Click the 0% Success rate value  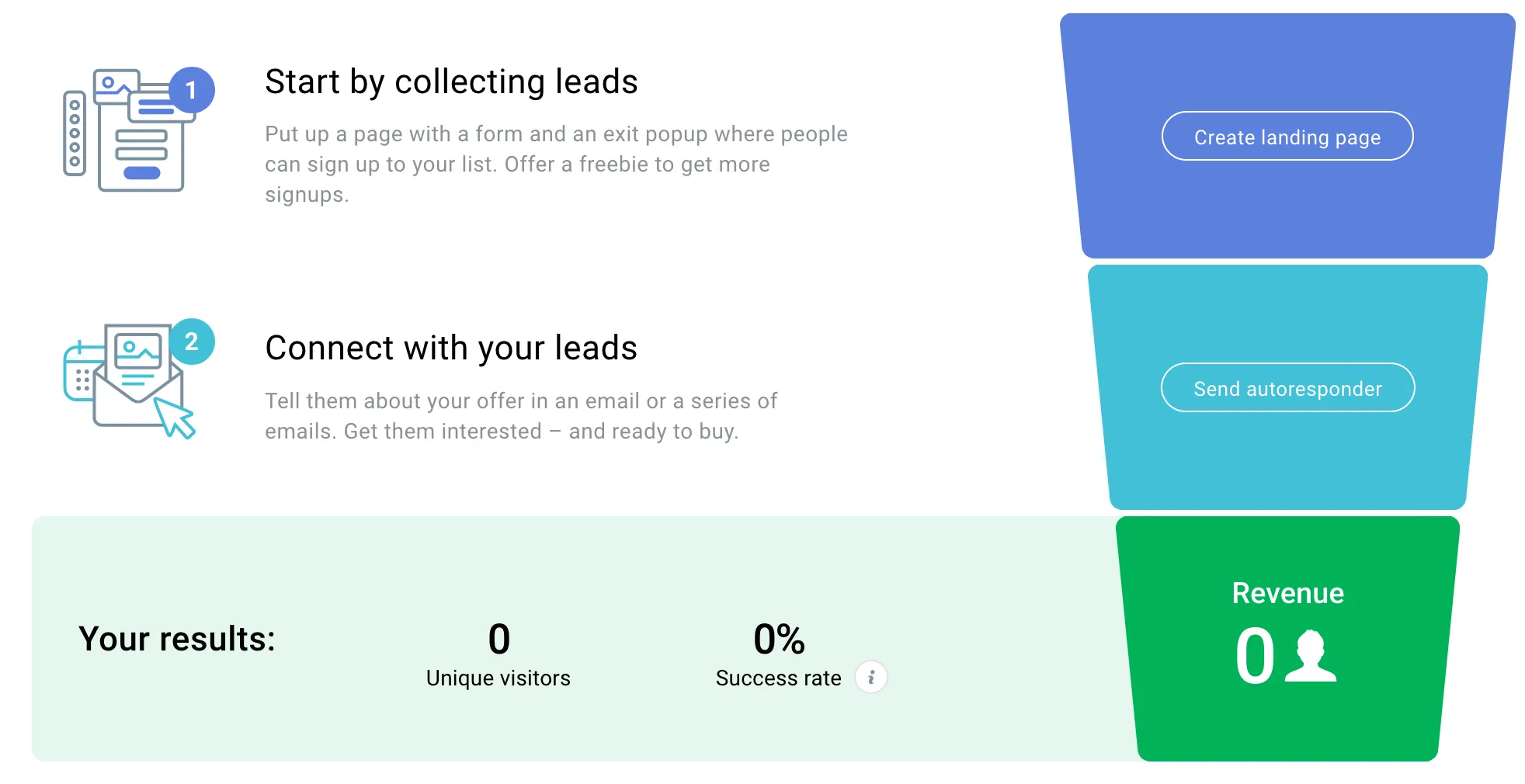[x=779, y=640]
